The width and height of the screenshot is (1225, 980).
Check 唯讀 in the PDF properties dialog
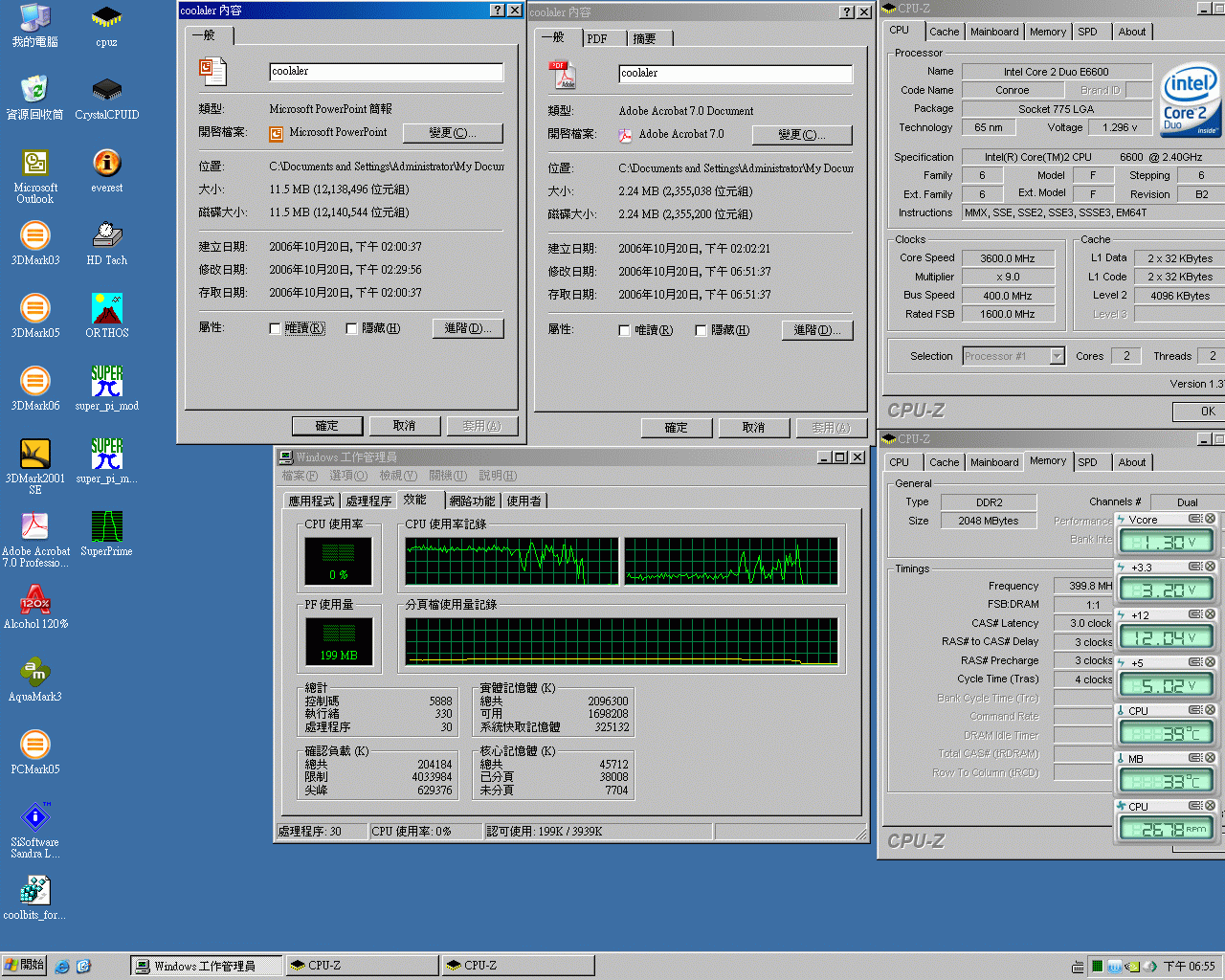tap(625, 330)
